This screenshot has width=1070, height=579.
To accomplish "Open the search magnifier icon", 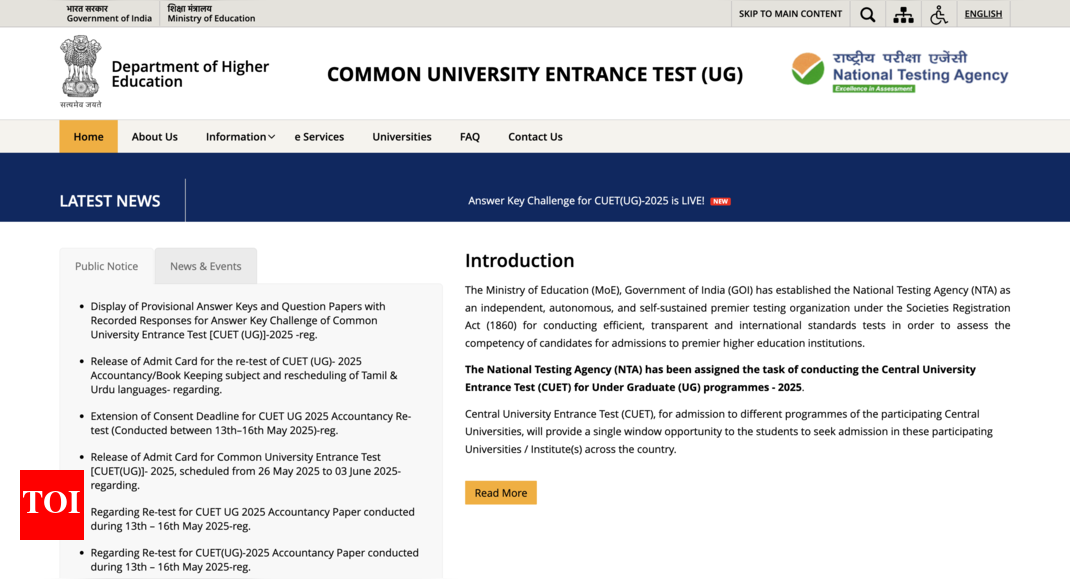I will pos(867,14).
